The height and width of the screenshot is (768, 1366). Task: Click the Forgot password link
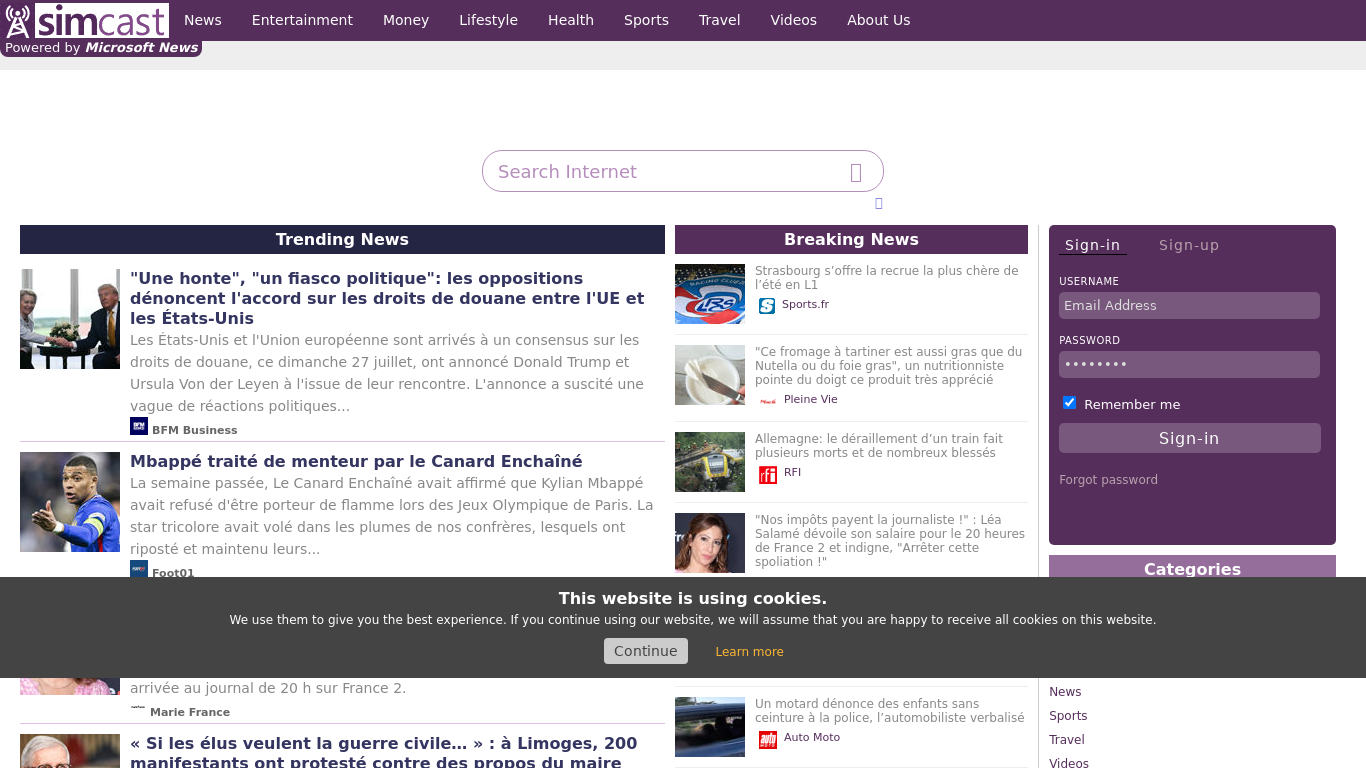(x=1108, y=480)
